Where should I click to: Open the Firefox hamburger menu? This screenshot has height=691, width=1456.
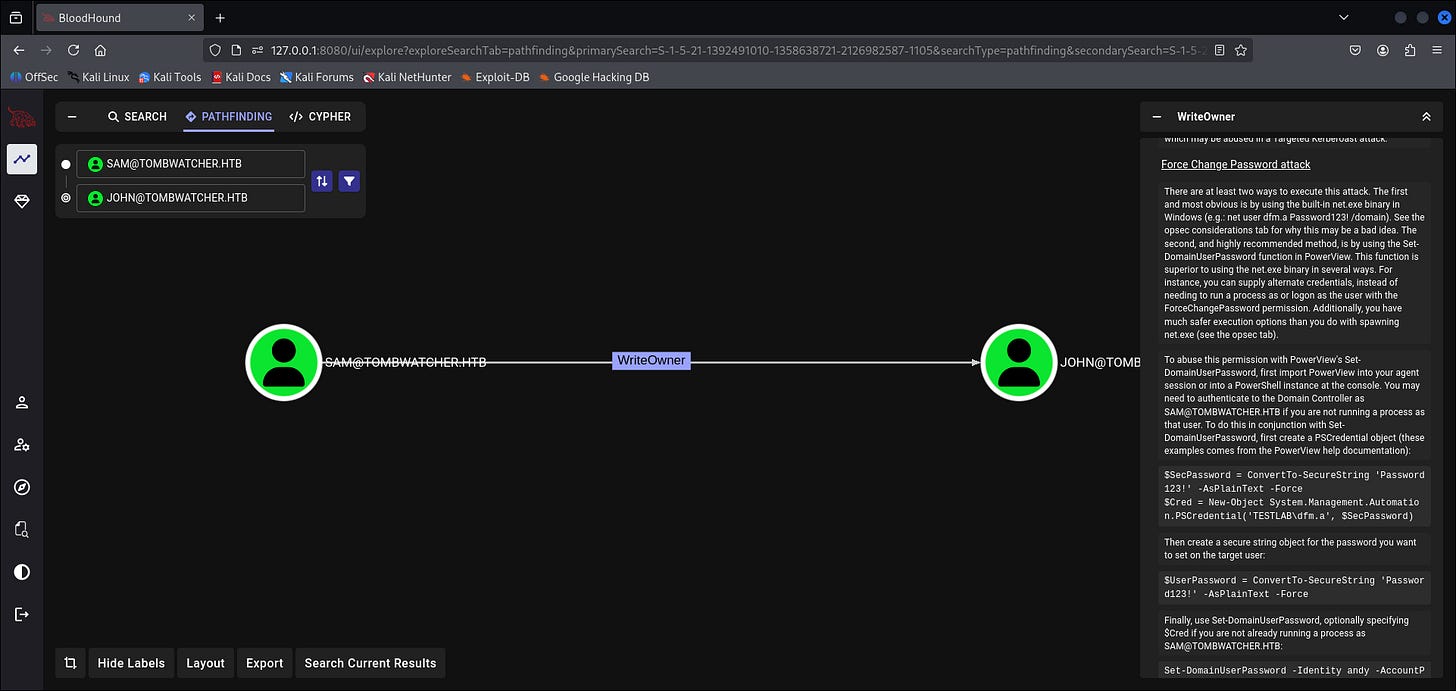pyautogui.click(x=1437, y=50)
